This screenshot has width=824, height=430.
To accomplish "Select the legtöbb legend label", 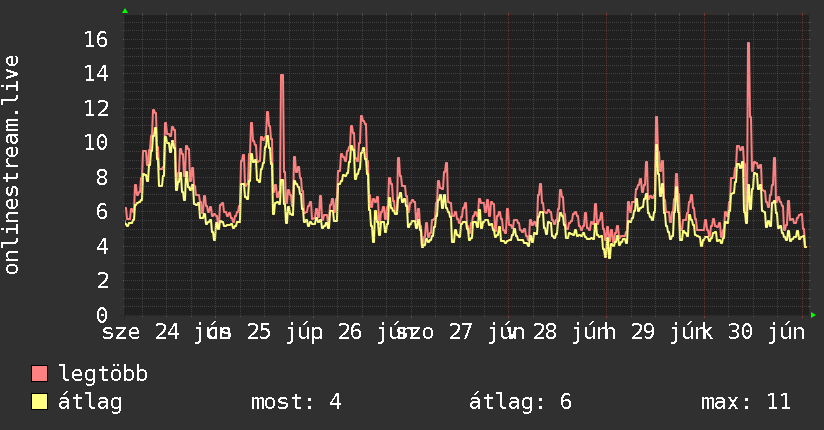I will [x=103, y=374].
